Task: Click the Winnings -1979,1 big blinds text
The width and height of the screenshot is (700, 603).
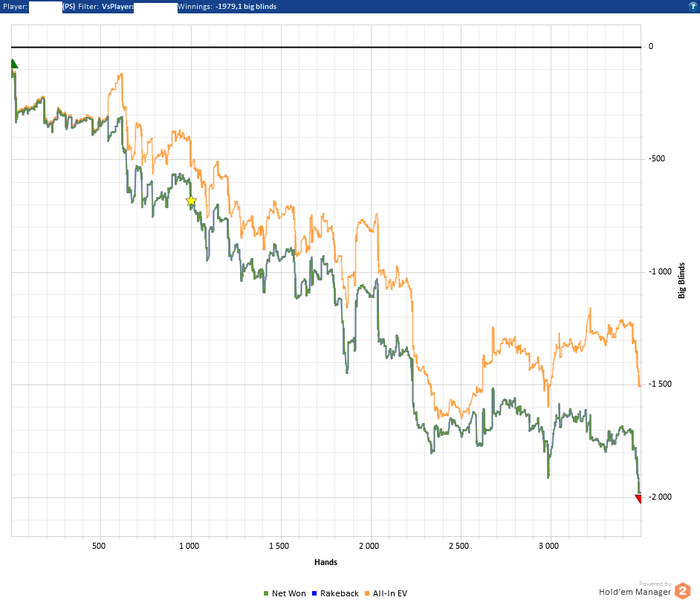Action: pyautogui.click(x=227, y=6)
